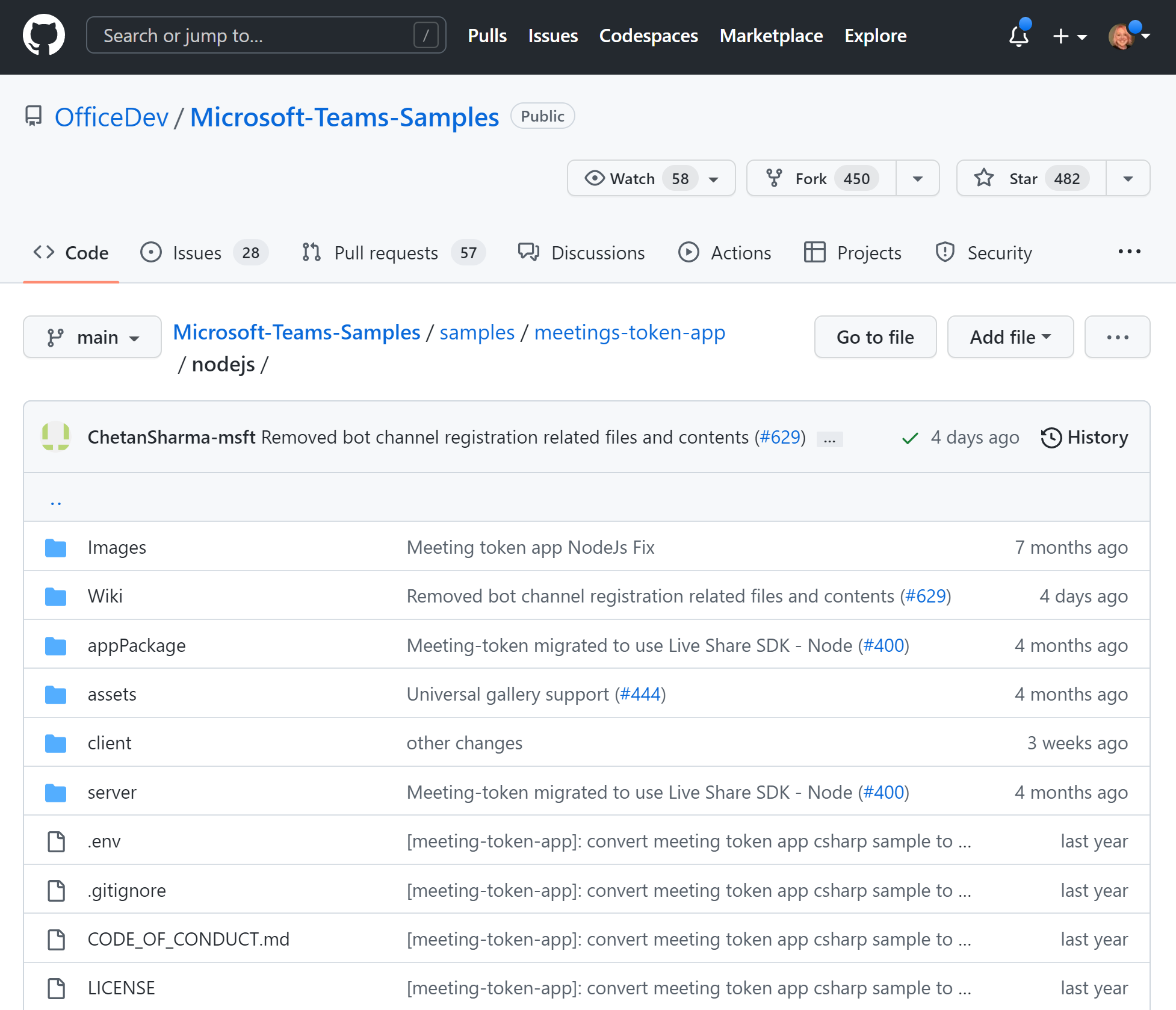Viewport: 1176px width, 1010px height.
Task: Click the GitHub logo icon
Action: coord(45,35)
